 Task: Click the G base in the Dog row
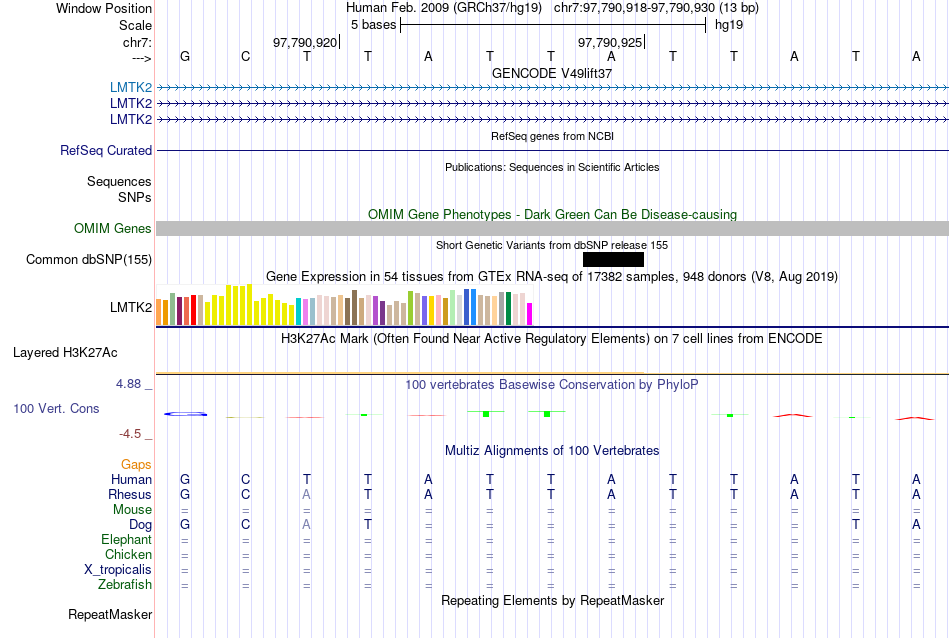pyautogui.click(x=185, y=525)
